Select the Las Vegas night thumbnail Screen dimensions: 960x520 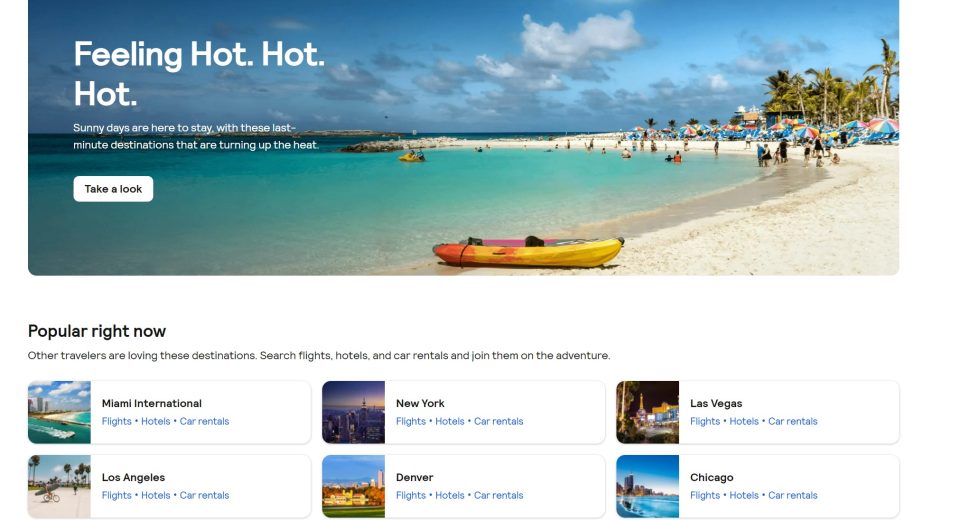tap(648, 412)
